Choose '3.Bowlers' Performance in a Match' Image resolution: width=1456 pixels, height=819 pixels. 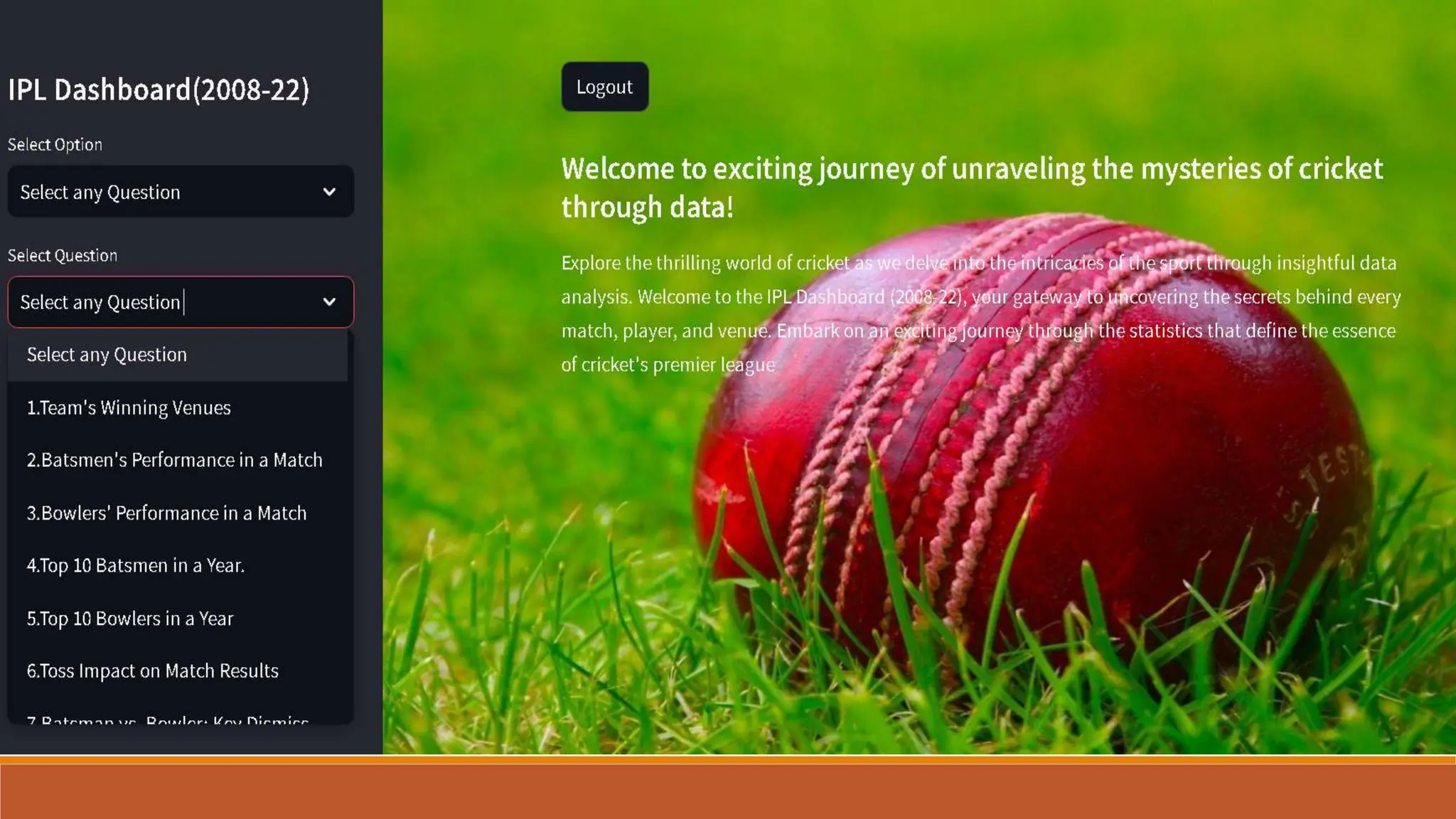point(166,513)
